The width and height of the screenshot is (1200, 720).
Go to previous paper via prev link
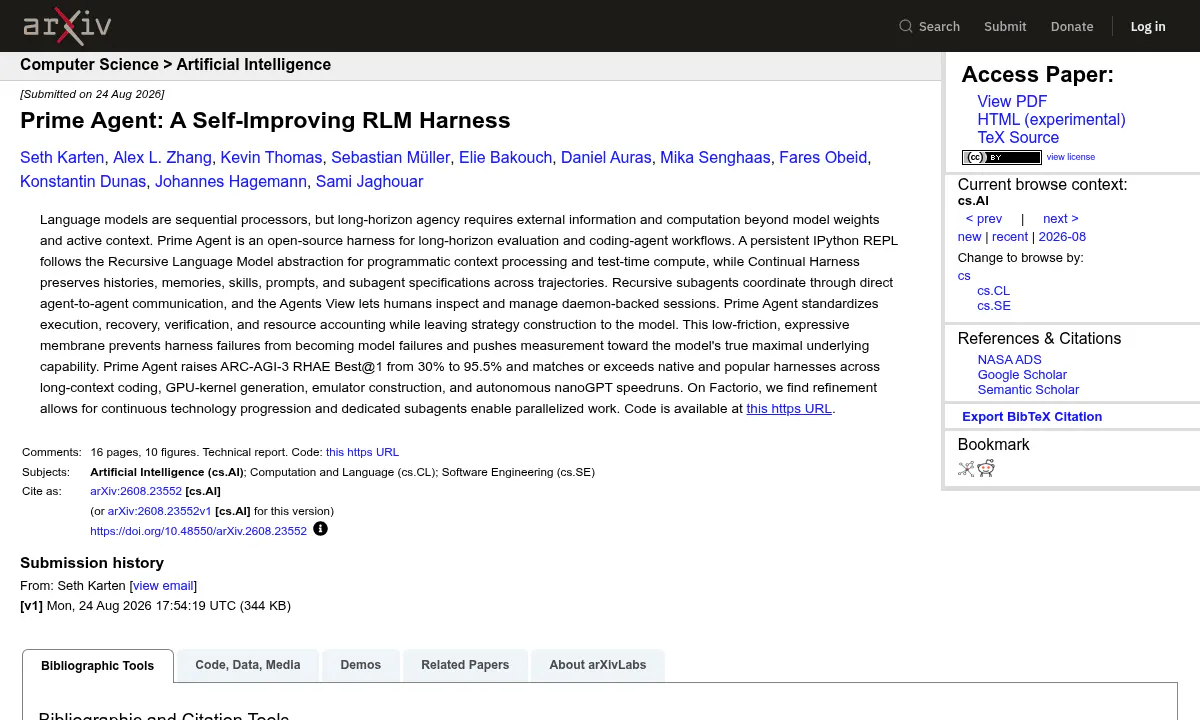[x=984, y=219]
